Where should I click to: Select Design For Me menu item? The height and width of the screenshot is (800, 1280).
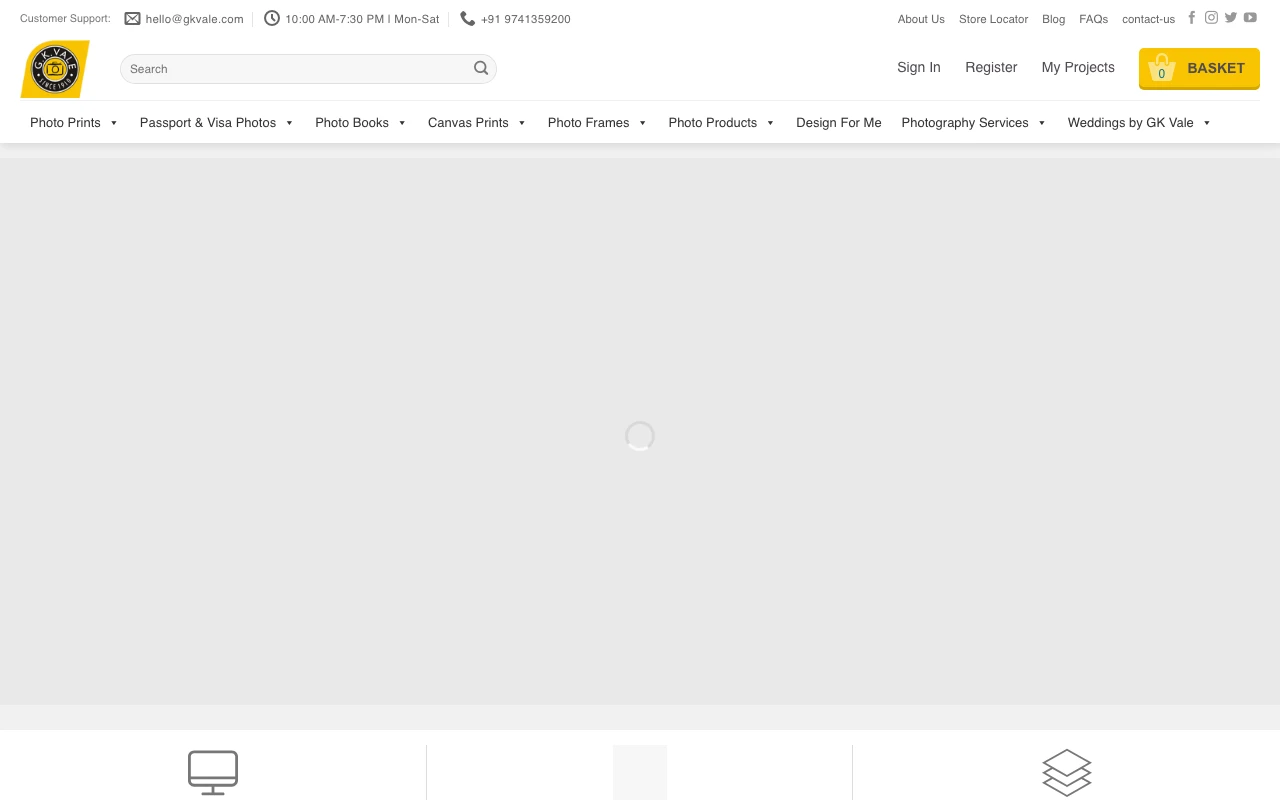click(x=838, y=123)
